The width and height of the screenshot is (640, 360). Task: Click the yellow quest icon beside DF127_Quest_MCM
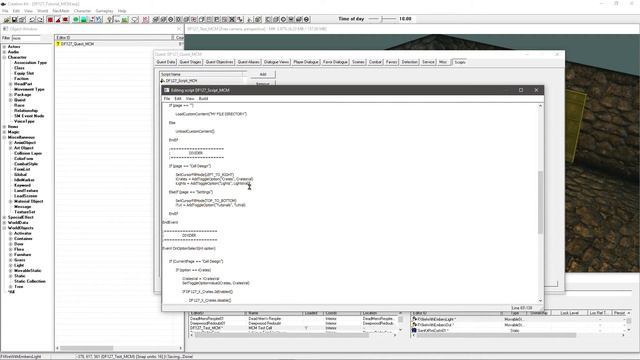pyautogui.click(x=58, y=44)
